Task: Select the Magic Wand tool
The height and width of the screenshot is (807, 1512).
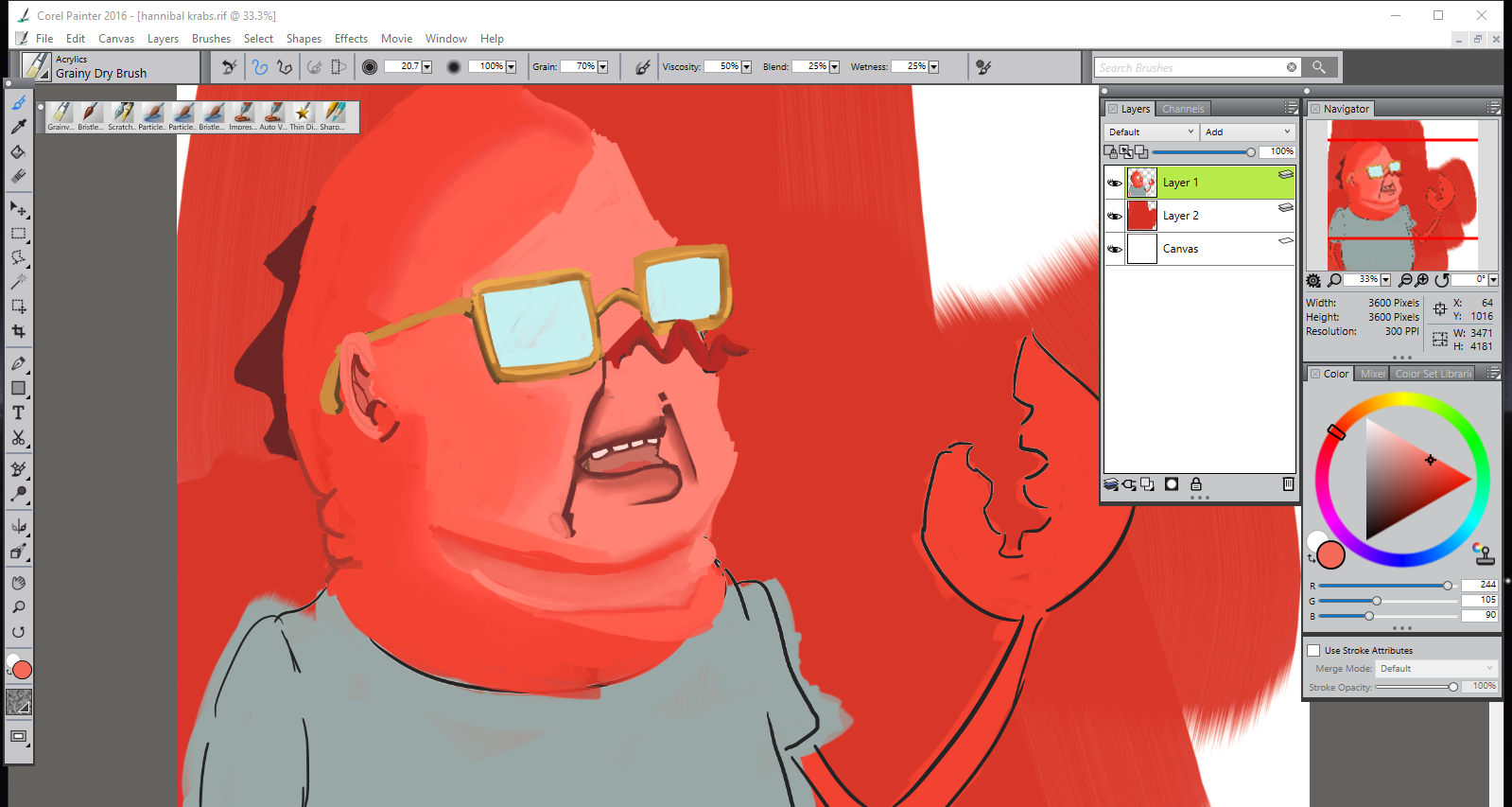Action: point(19,282)
